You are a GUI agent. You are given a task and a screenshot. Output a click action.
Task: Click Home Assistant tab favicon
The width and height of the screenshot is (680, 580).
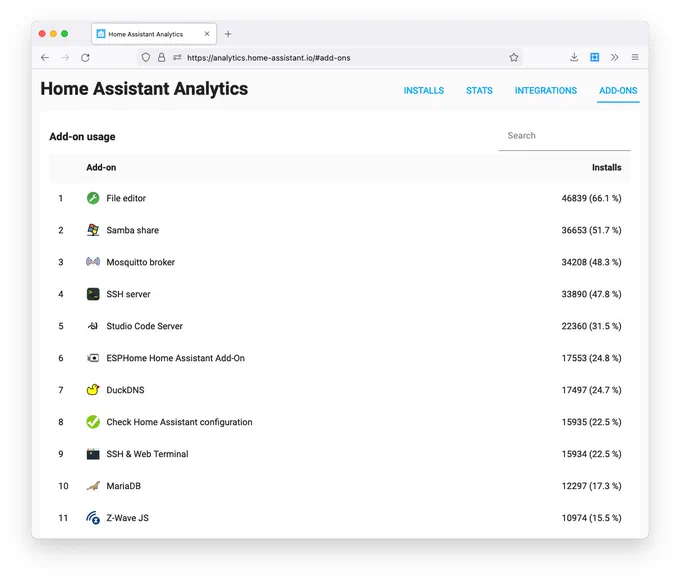(101, 34)
